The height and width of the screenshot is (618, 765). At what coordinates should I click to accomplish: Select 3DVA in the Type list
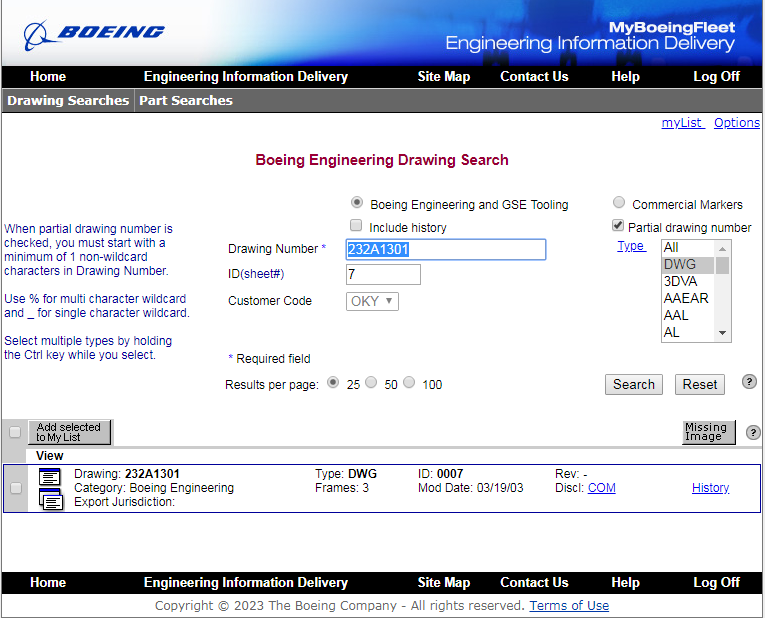(688, 281)
